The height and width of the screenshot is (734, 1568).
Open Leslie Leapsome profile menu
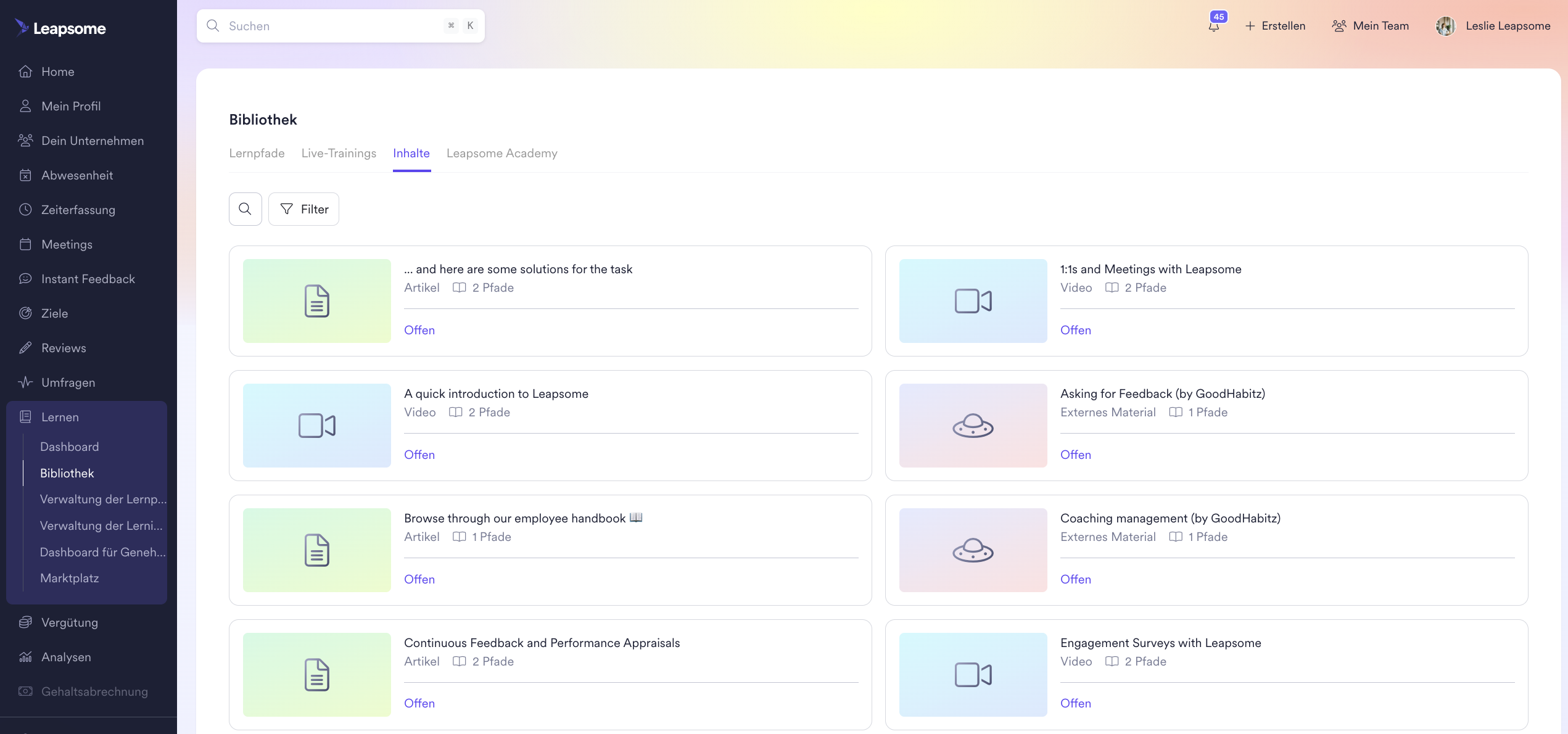tap(1493, 26)
